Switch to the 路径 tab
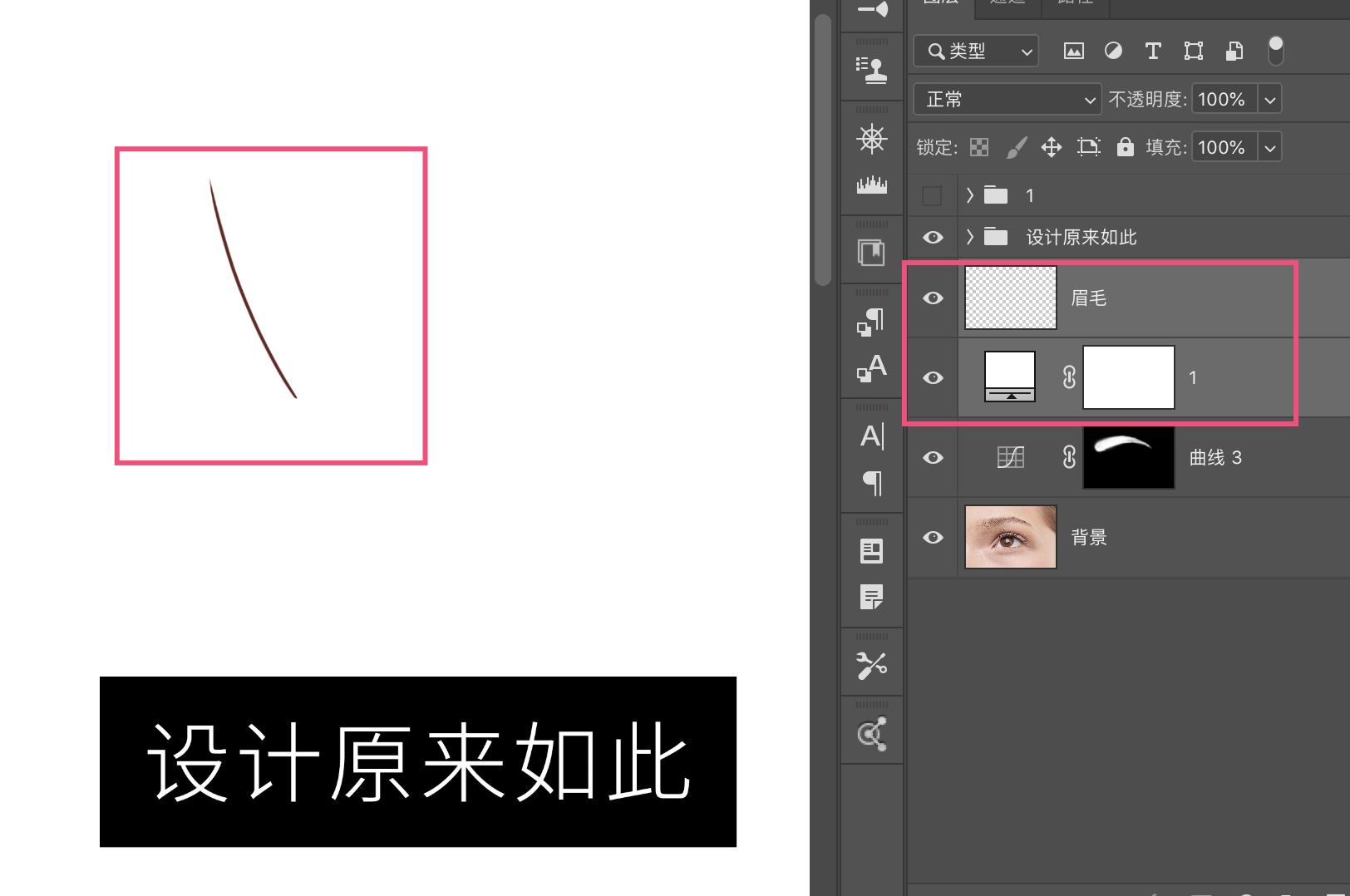The width and height of the screenshot is (1350, 896). 1075,4
